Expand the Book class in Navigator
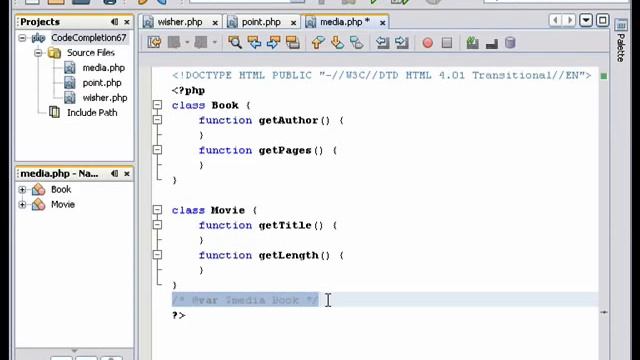 click(22, 190)
